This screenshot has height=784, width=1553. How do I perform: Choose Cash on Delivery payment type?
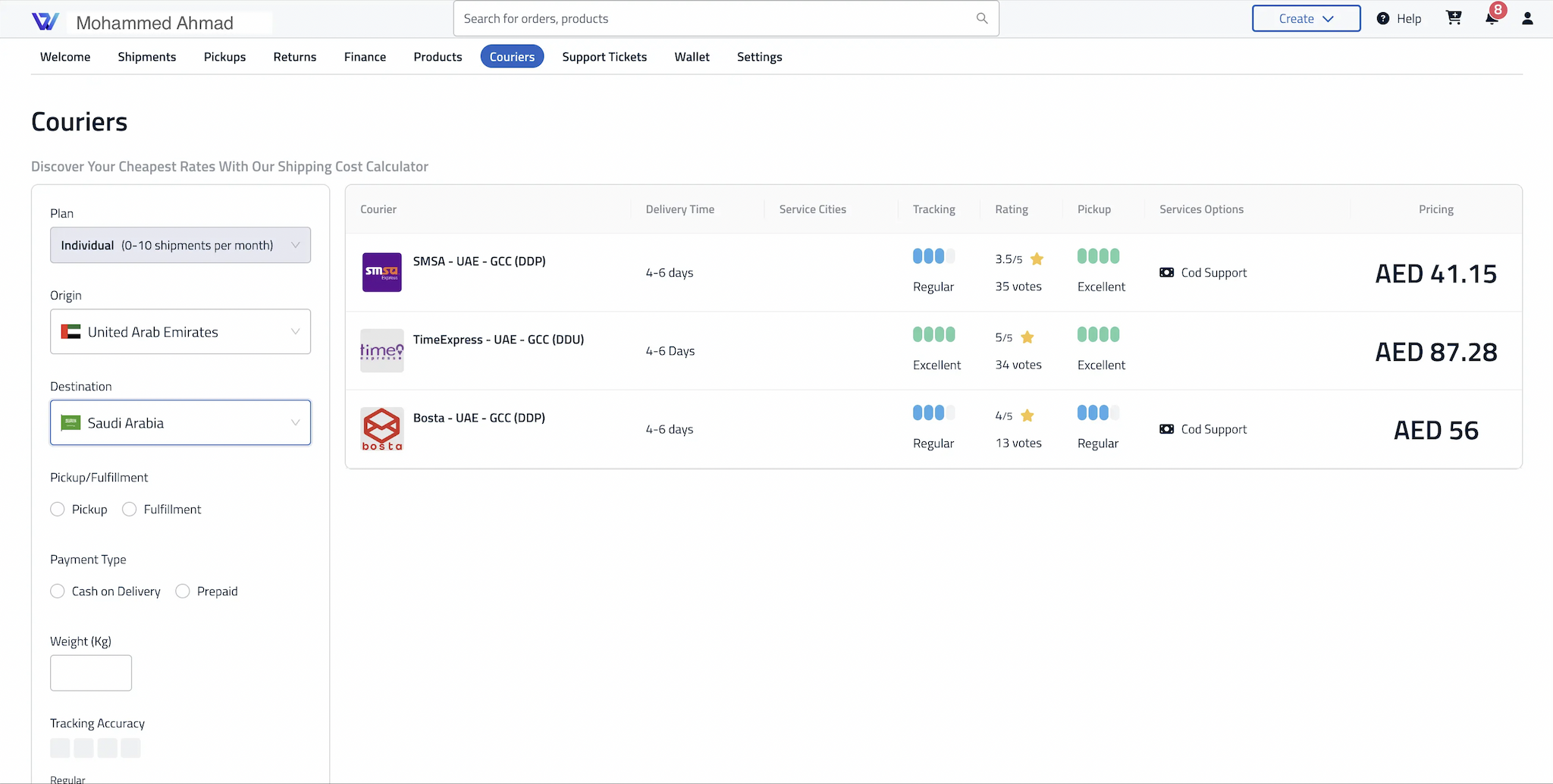(x=58, y=591)
